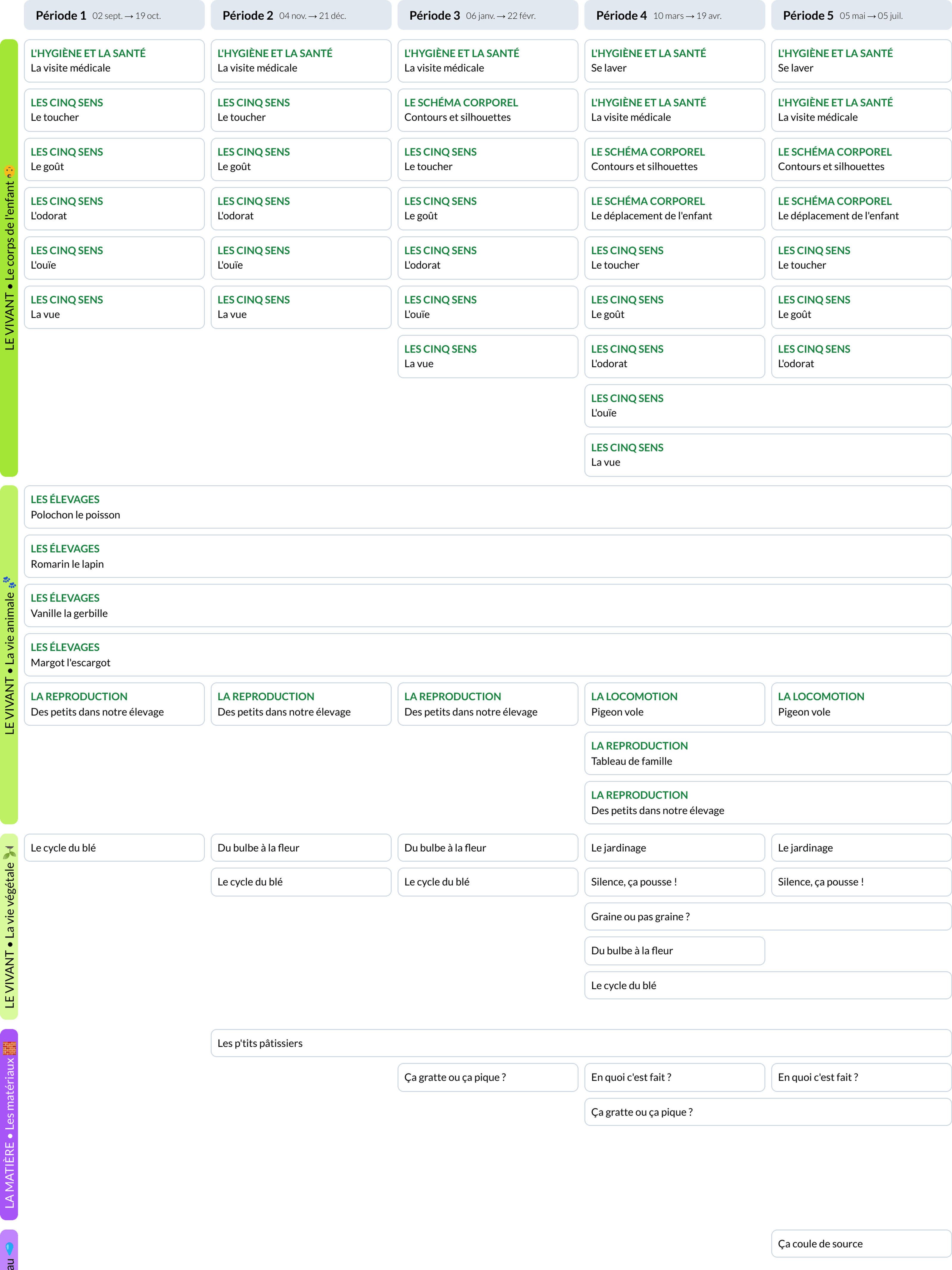Open the 'Période 3' header
Viewport: 952px width, 1270px height.
point(487,15)
